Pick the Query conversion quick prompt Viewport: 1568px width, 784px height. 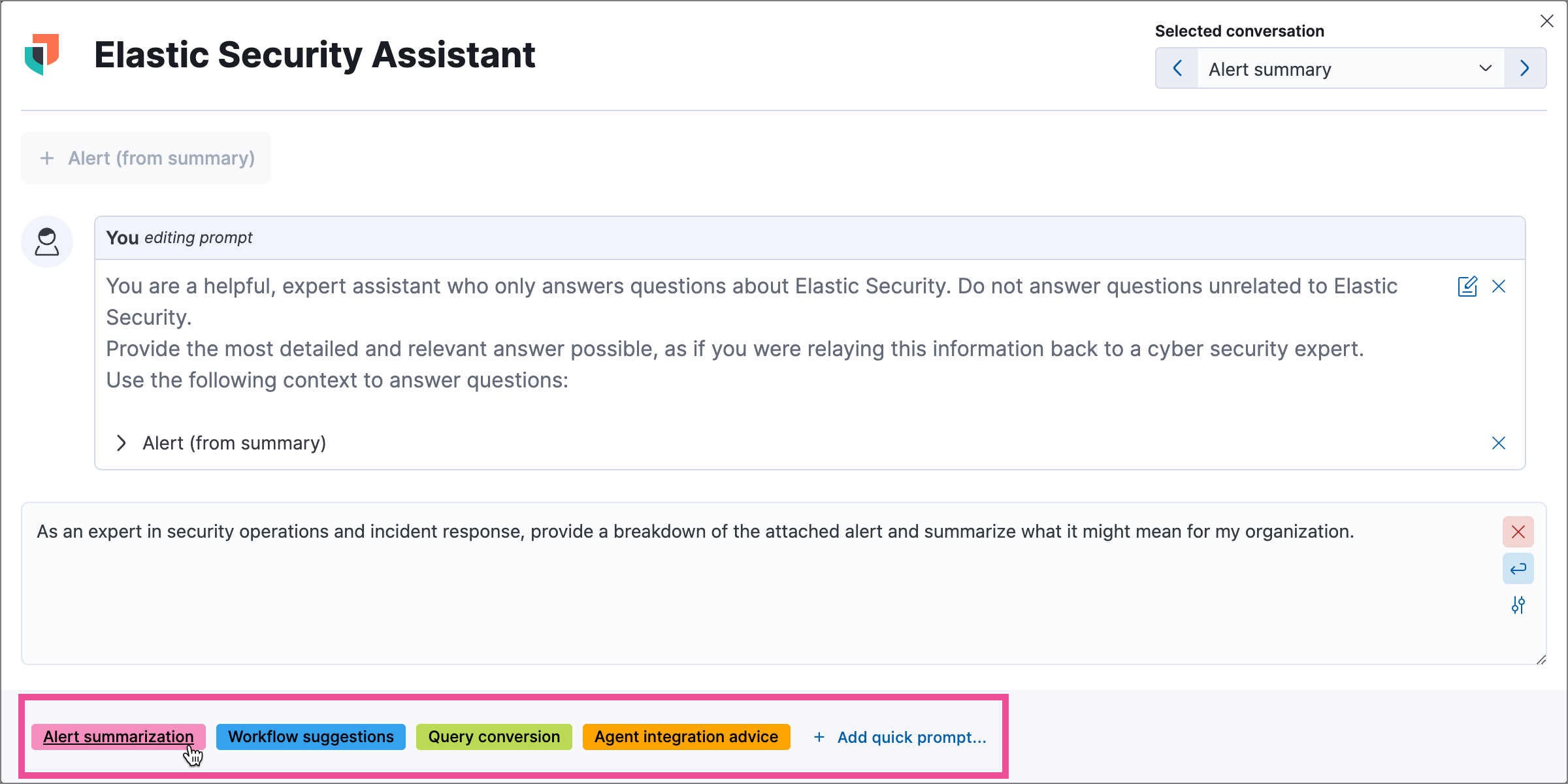point(494,737)
